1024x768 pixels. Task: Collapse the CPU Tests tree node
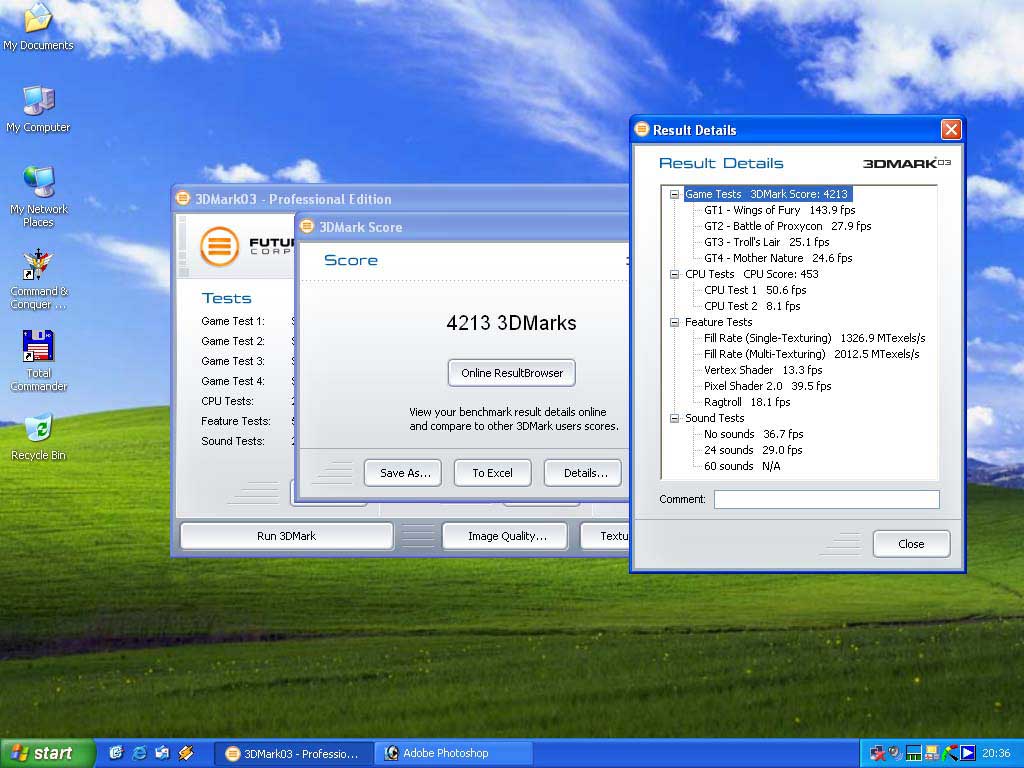(675, 274)
